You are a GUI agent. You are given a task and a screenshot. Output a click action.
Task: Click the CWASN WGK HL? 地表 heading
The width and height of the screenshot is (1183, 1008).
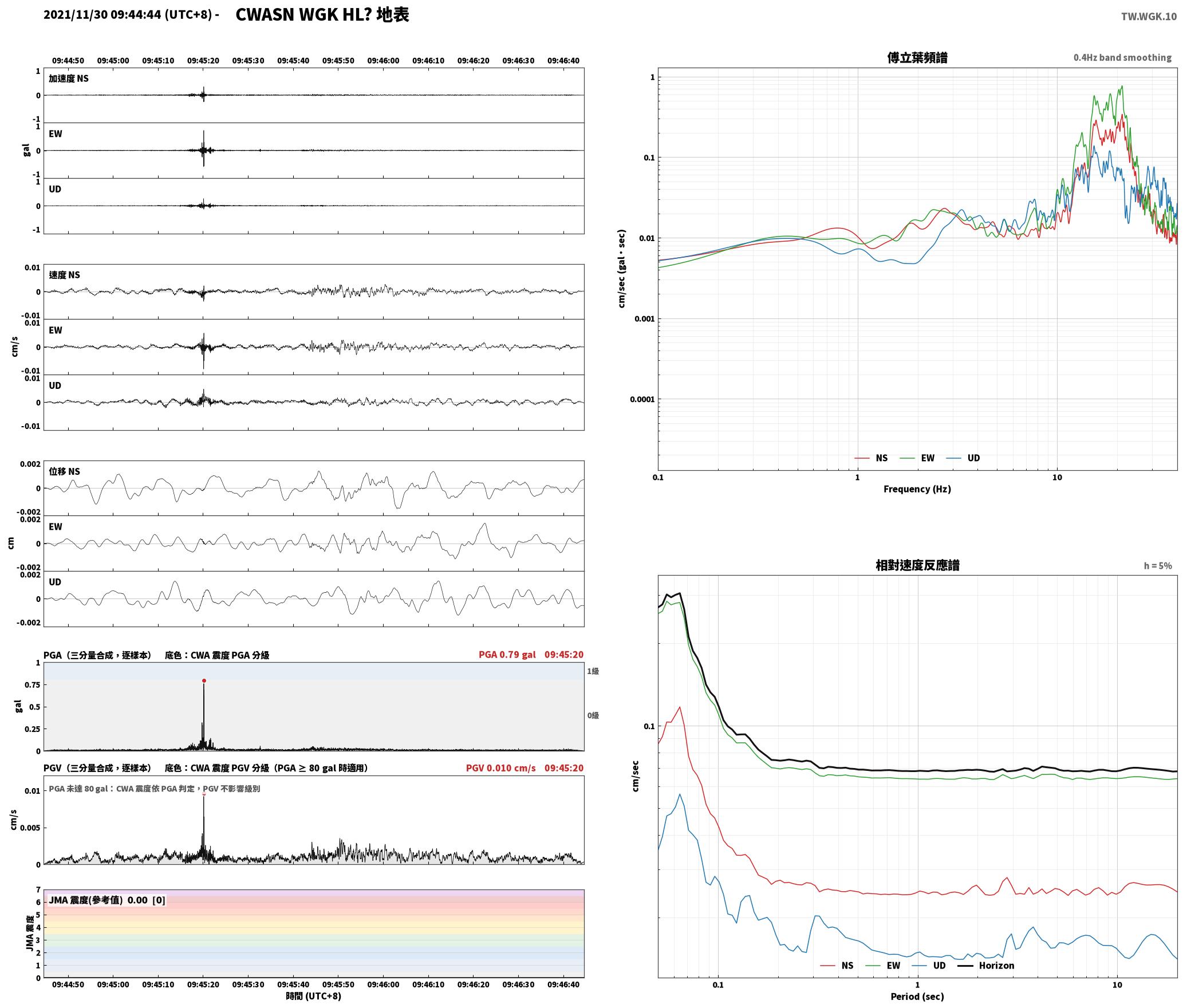pyautogui.click(x=322, y=15)
